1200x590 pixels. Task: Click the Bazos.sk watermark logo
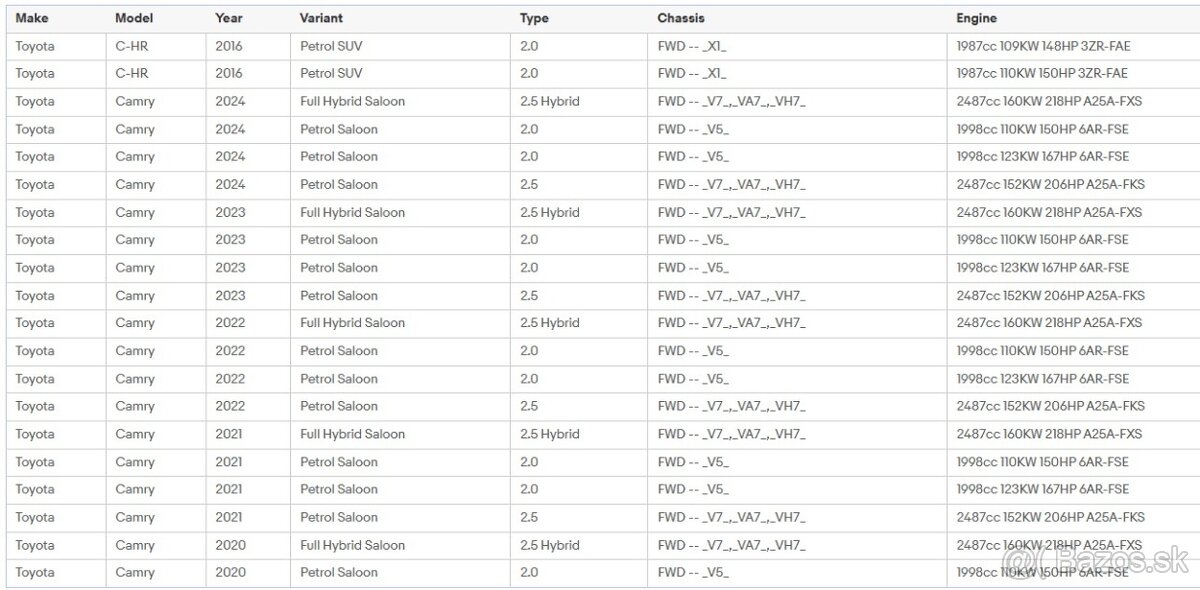1100,560
